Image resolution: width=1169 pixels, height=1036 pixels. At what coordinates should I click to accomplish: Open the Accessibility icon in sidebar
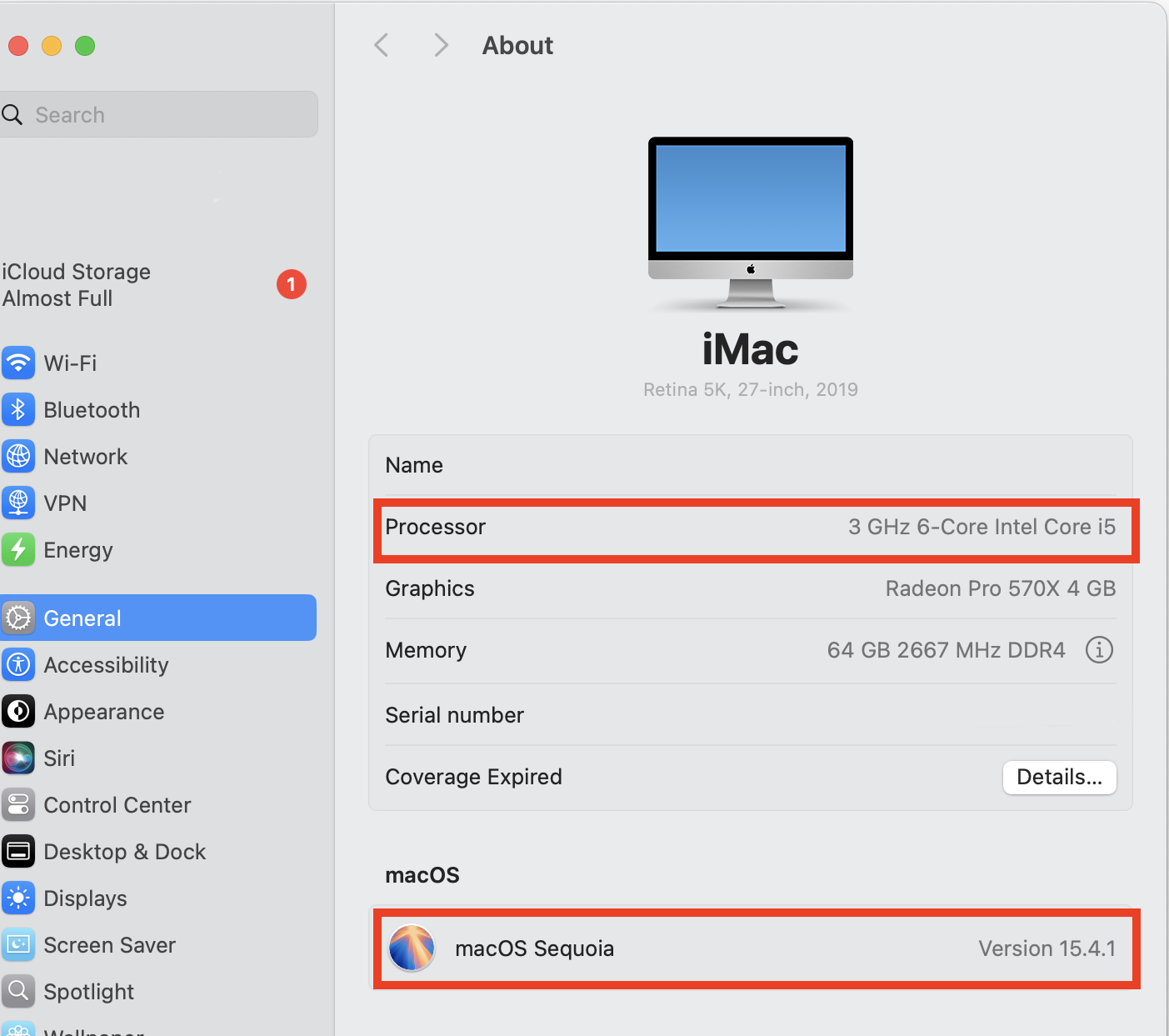(x=18, y=664)
